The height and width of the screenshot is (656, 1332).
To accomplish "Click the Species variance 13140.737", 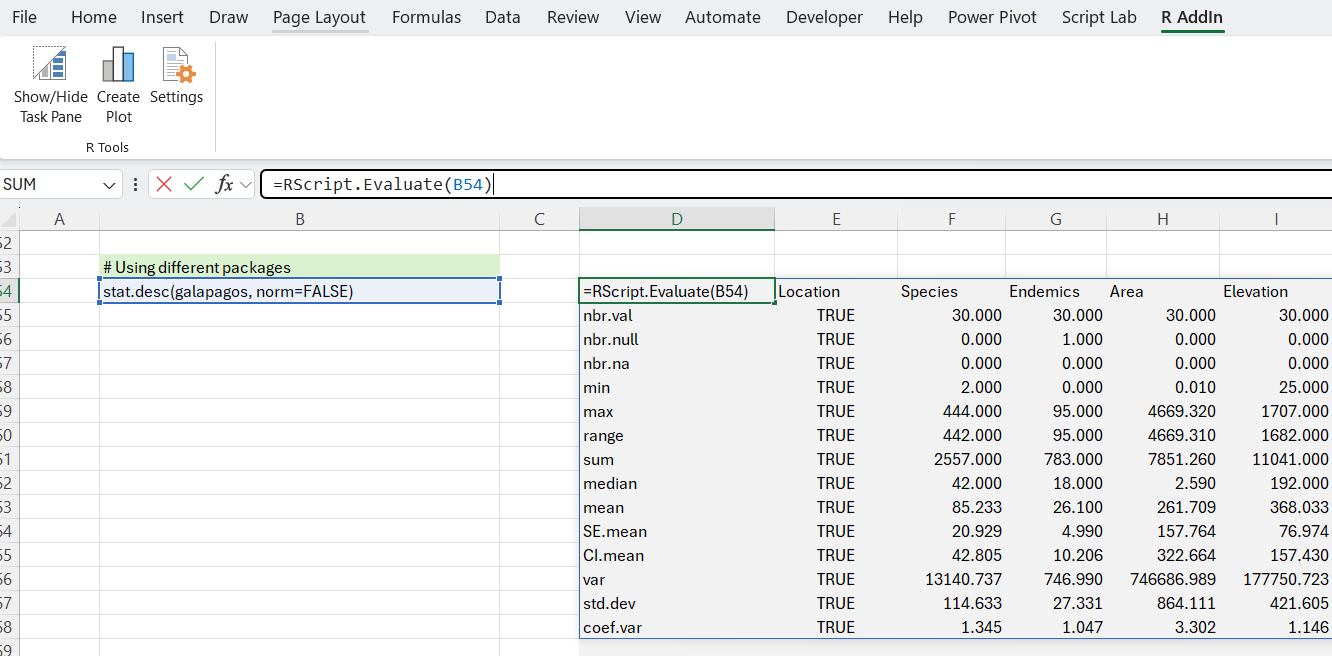I will coord(952,579).
